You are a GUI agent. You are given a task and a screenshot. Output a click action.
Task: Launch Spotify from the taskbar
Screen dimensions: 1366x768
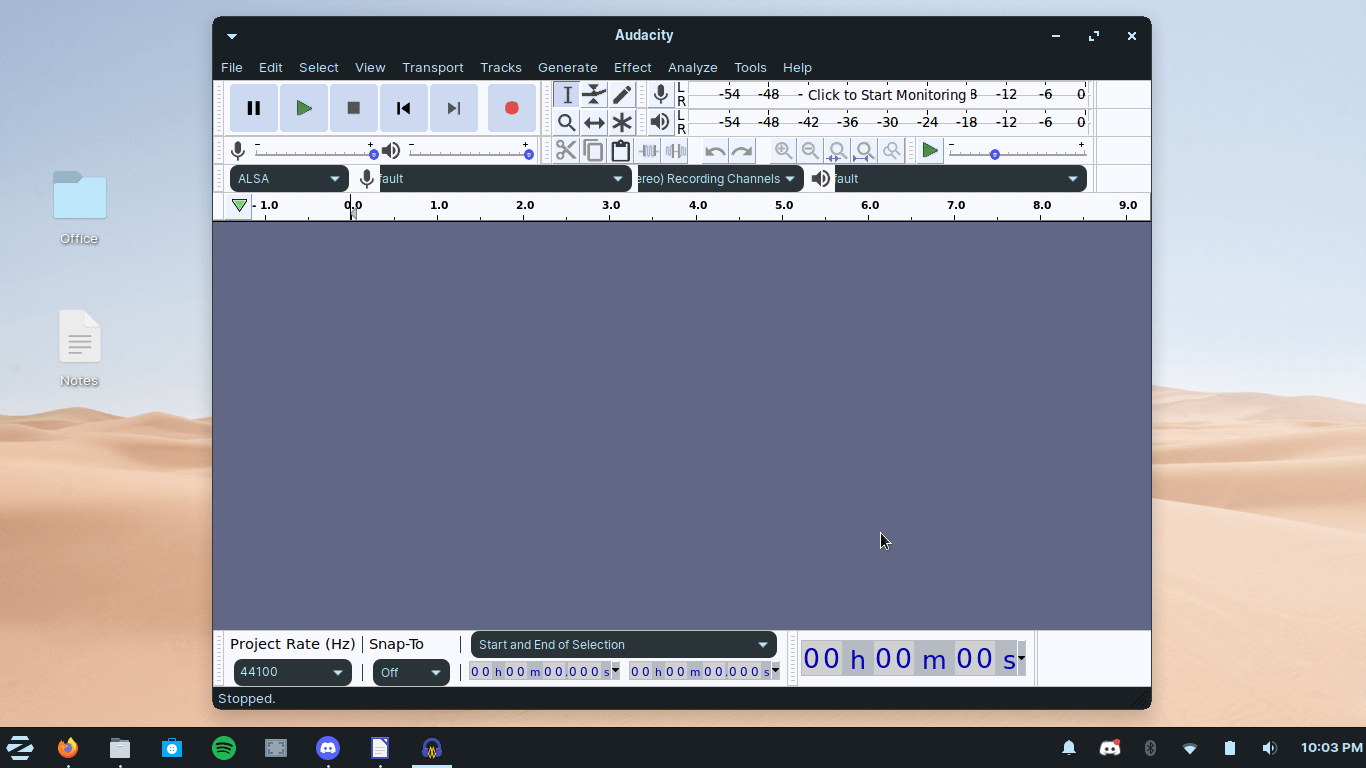coord(224,748)
